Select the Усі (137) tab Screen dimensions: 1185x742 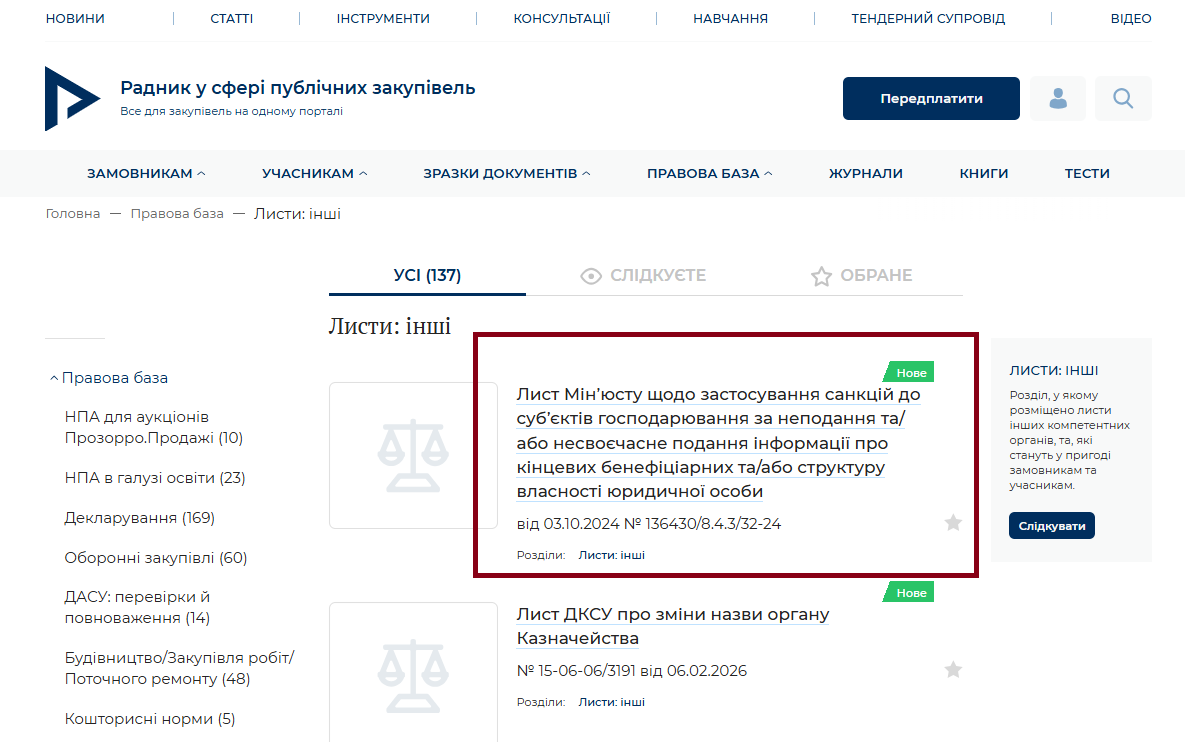pos(427,276)
